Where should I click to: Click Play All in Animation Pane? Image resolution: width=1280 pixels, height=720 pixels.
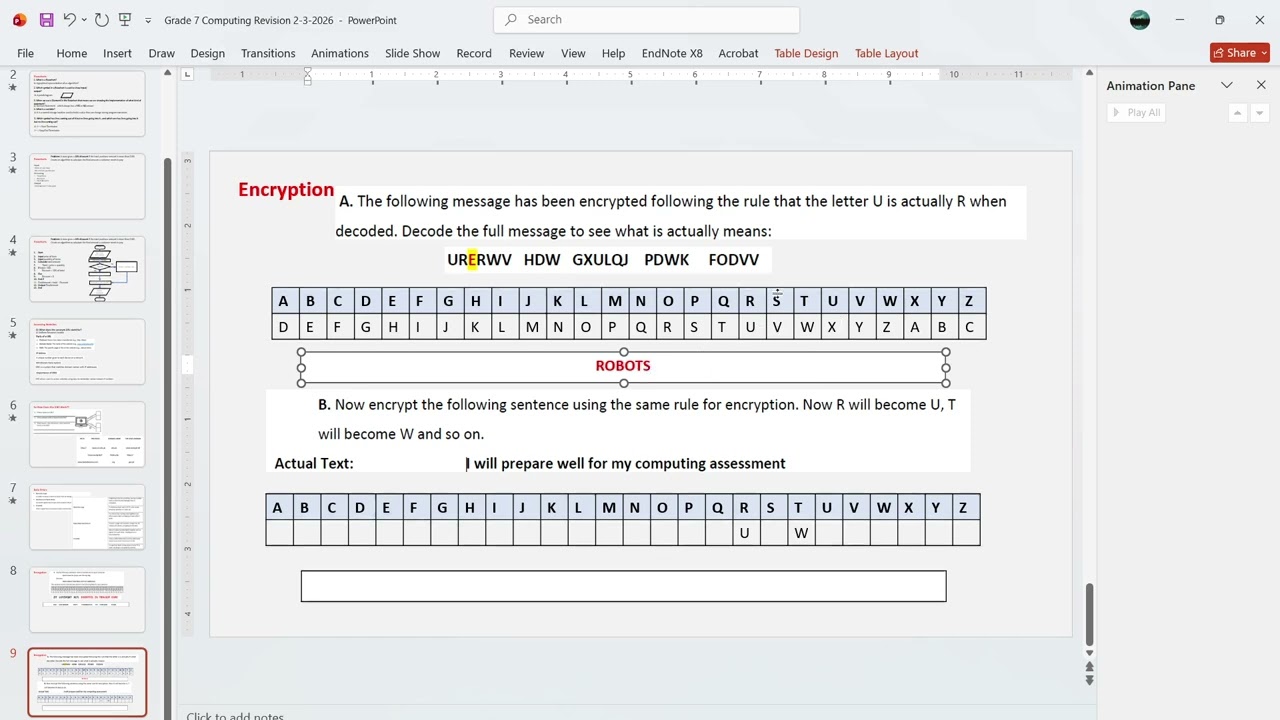1136,112
